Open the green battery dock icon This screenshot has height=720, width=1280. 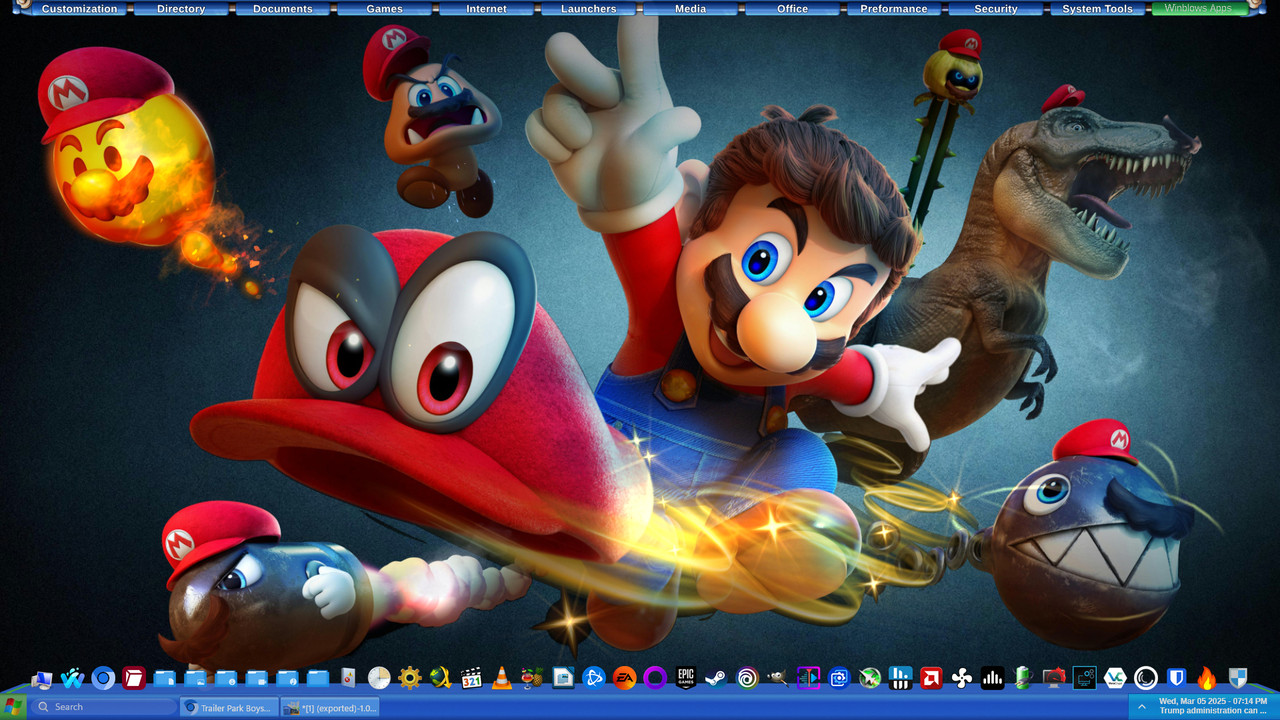(1023, 679)
